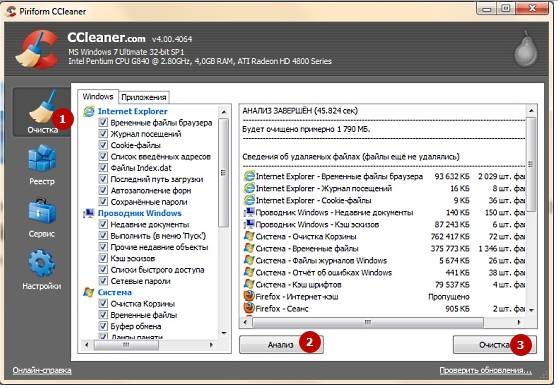Click IE icon beside Временные файлы браузера result
Image resolution: width=558 pixels, height=388 pixels.
click(249, 176)
